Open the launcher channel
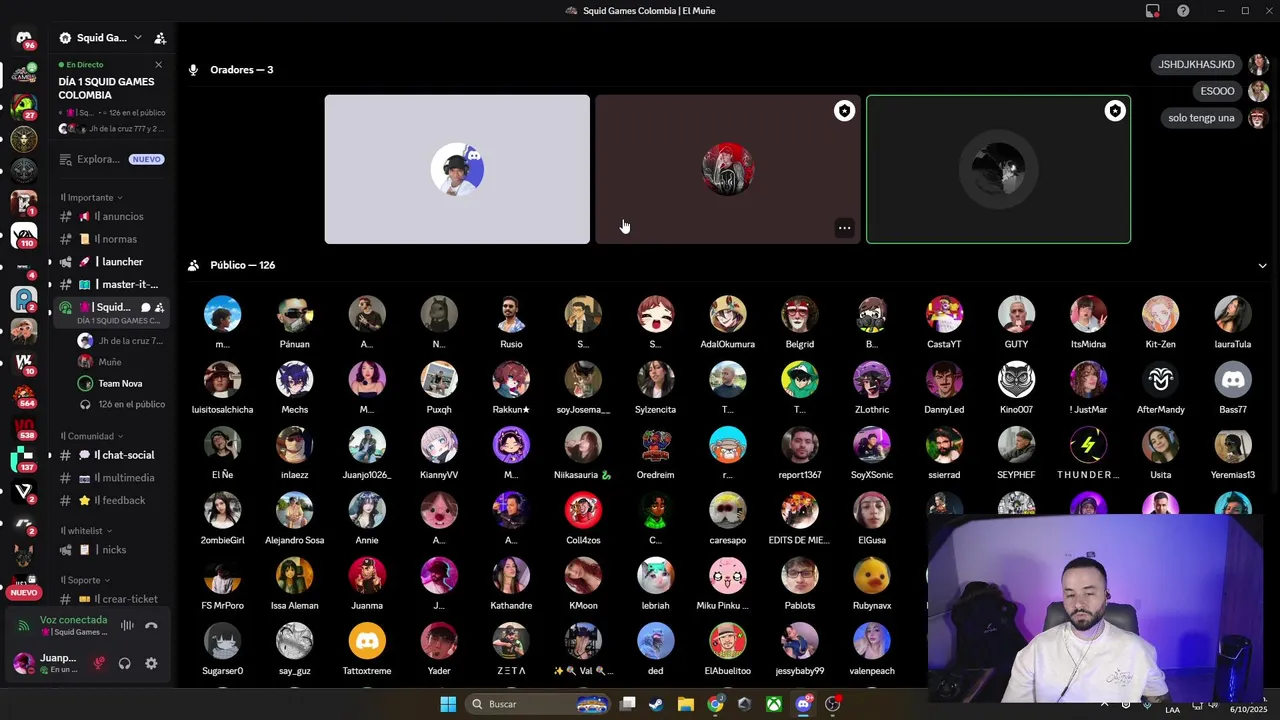 (x=111, y=262)
